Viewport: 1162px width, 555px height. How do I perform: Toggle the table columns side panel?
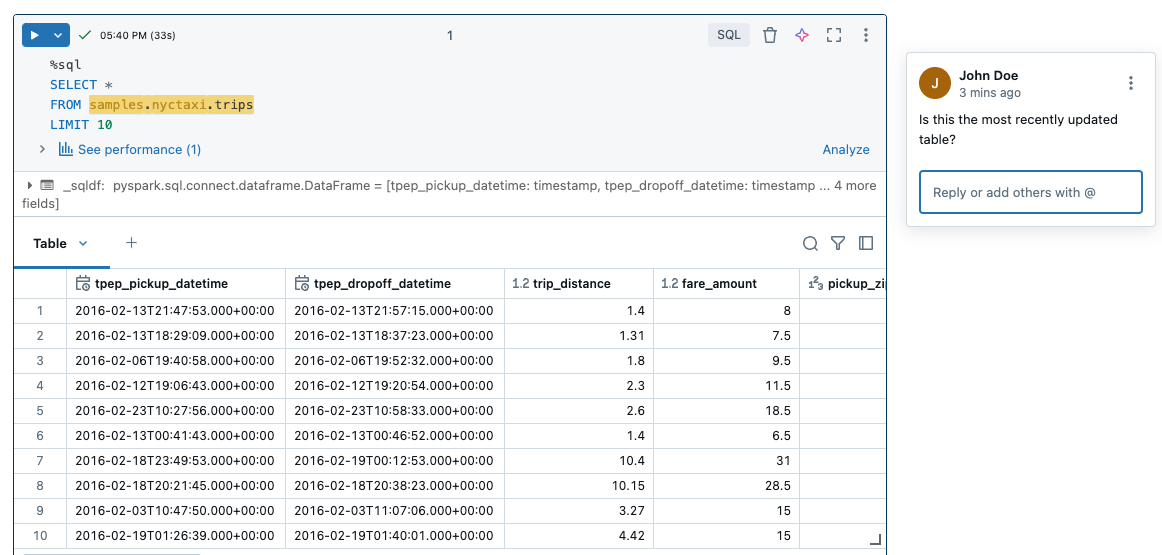tap(866, 243)
